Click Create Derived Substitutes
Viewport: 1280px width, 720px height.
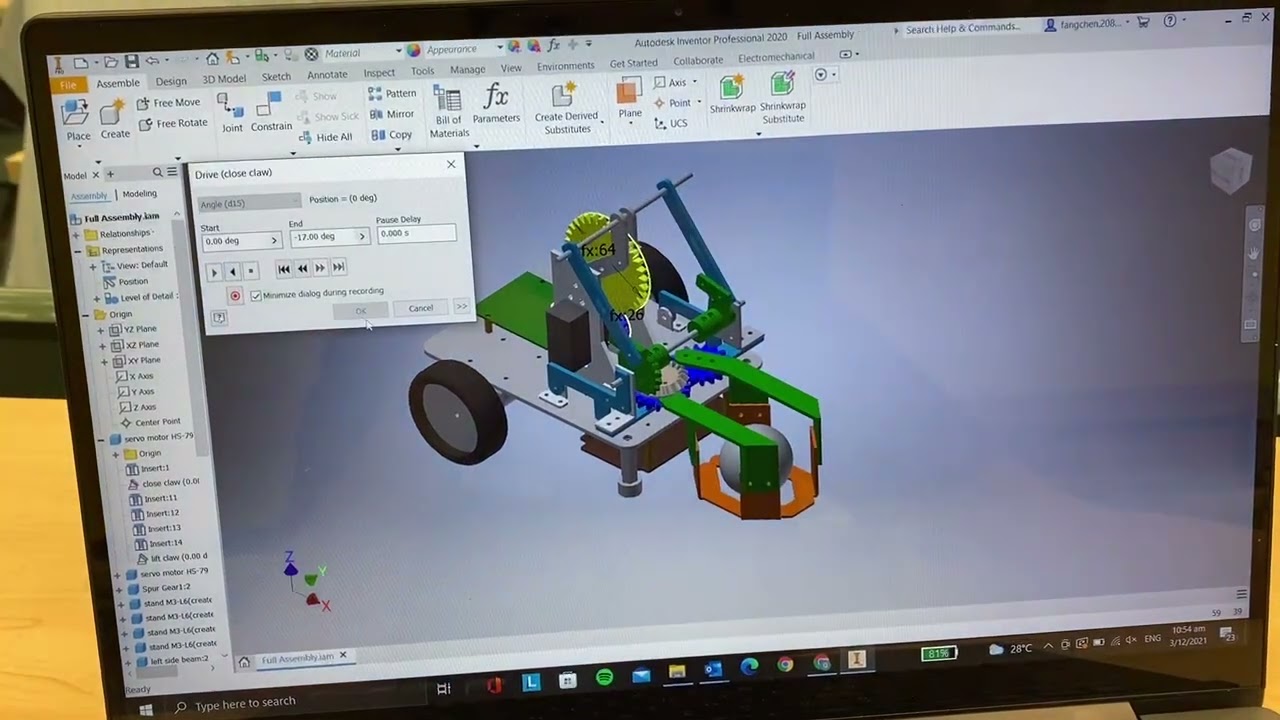point(566,108)
